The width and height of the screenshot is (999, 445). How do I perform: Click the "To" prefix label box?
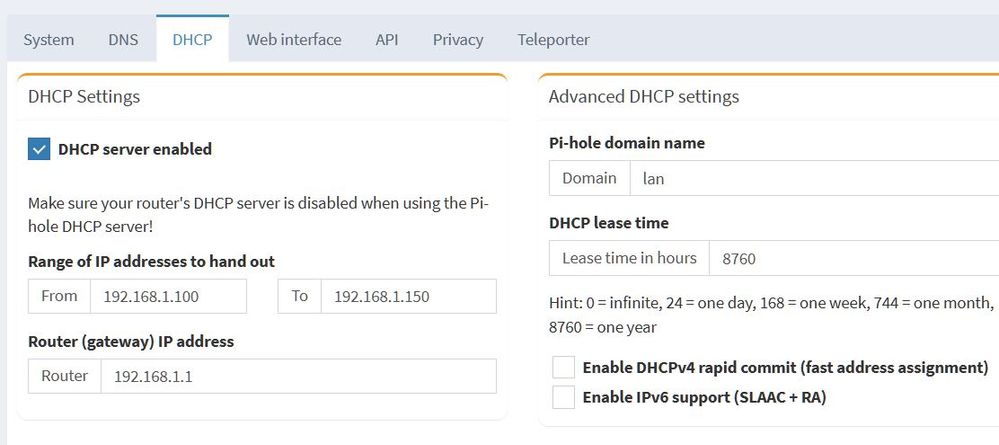(x=300, y=297)
